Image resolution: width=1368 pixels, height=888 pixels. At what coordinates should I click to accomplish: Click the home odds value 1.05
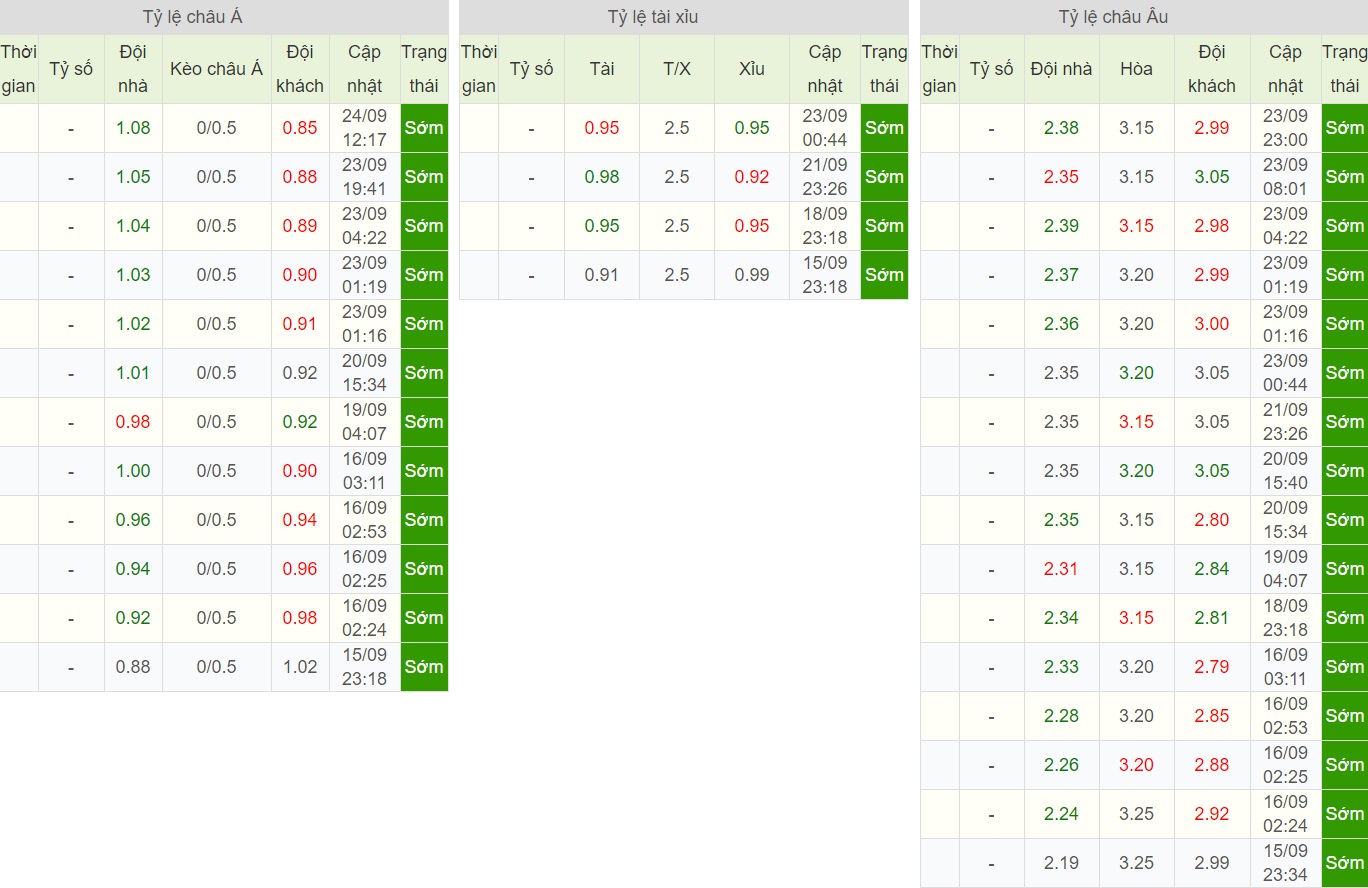(x=133, y=177)
